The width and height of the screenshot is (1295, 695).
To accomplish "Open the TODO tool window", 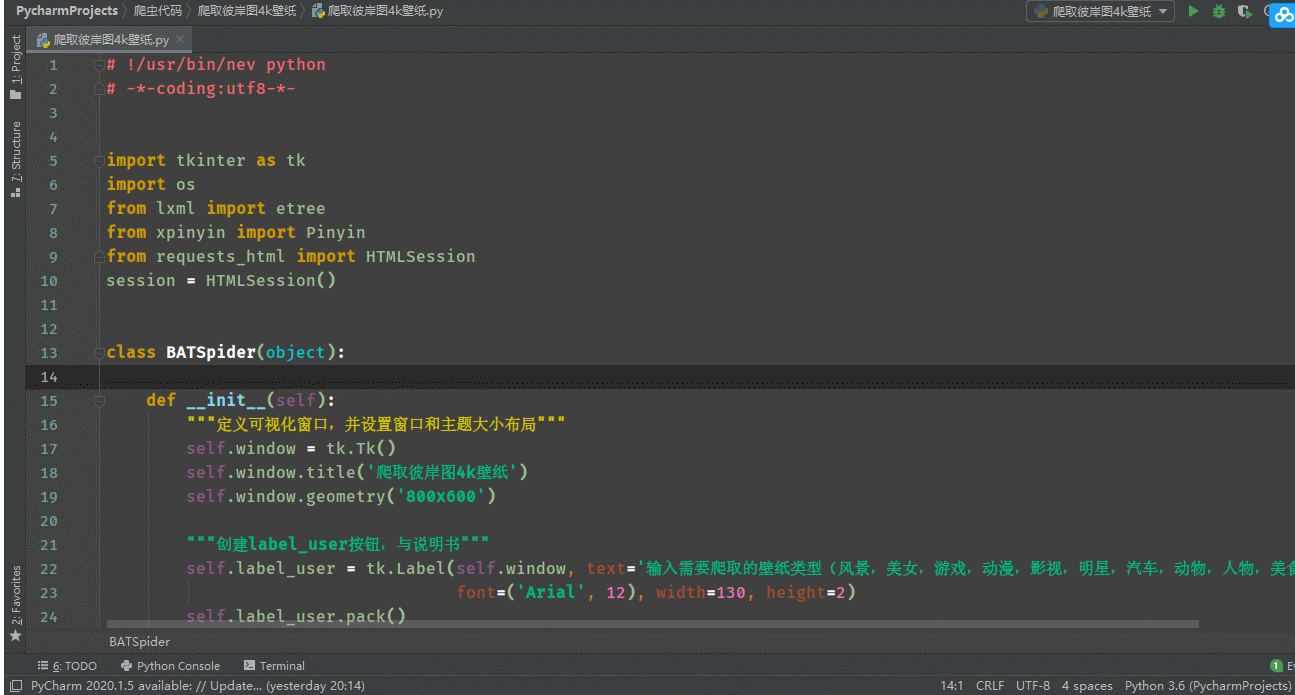I will (x=67, y=665).
